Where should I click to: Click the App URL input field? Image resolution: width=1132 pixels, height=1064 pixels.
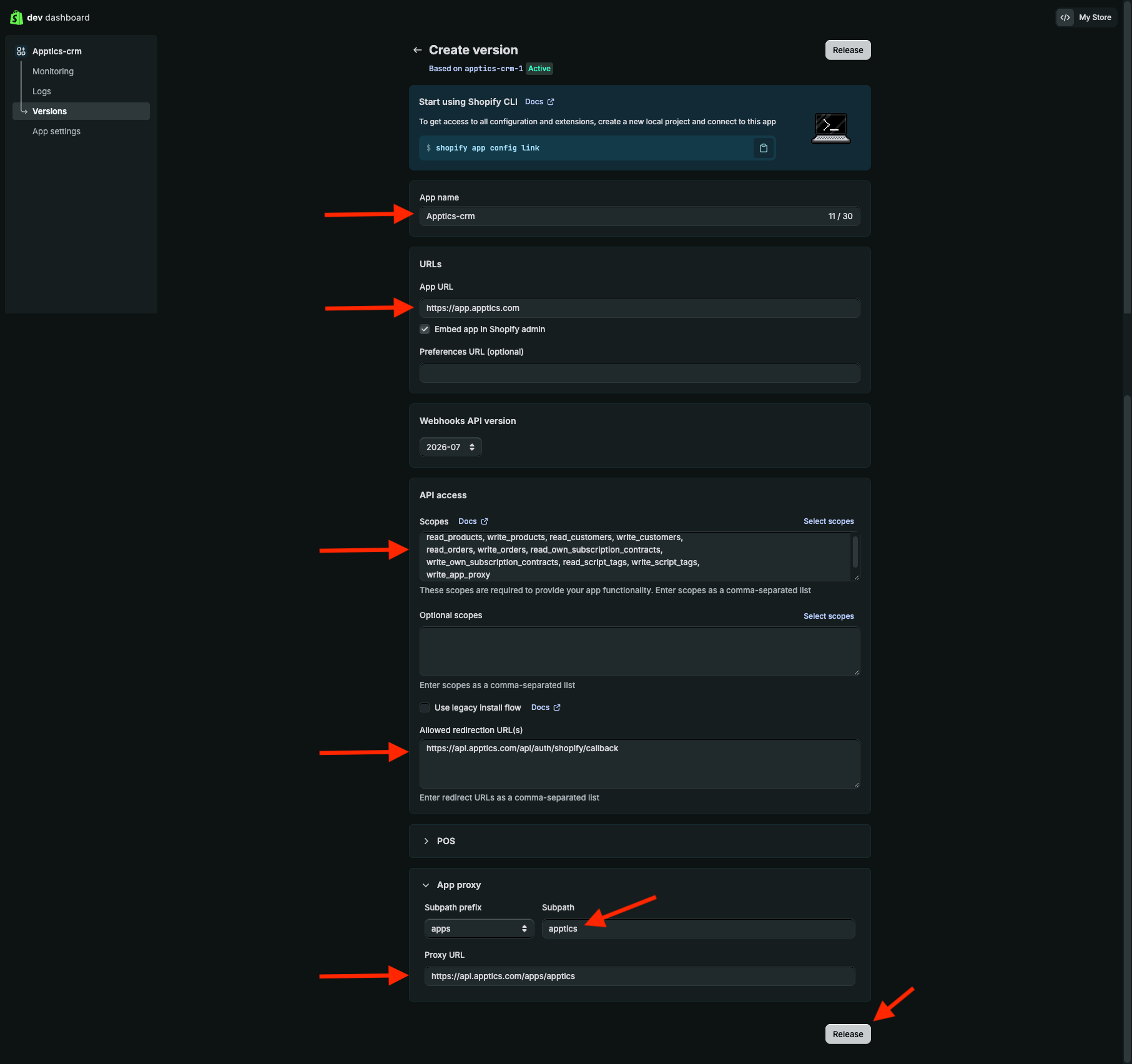click(x=640, y=308)
